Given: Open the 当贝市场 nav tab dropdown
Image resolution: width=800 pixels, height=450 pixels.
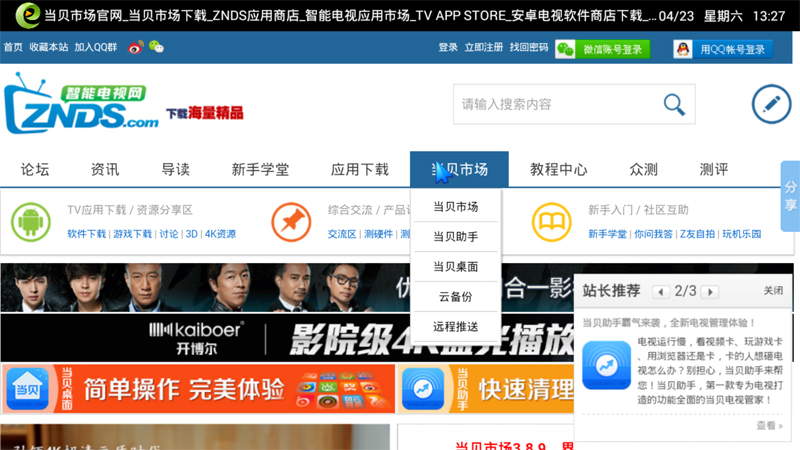Looking at the screenshot, I should click(x=459, y=169).
